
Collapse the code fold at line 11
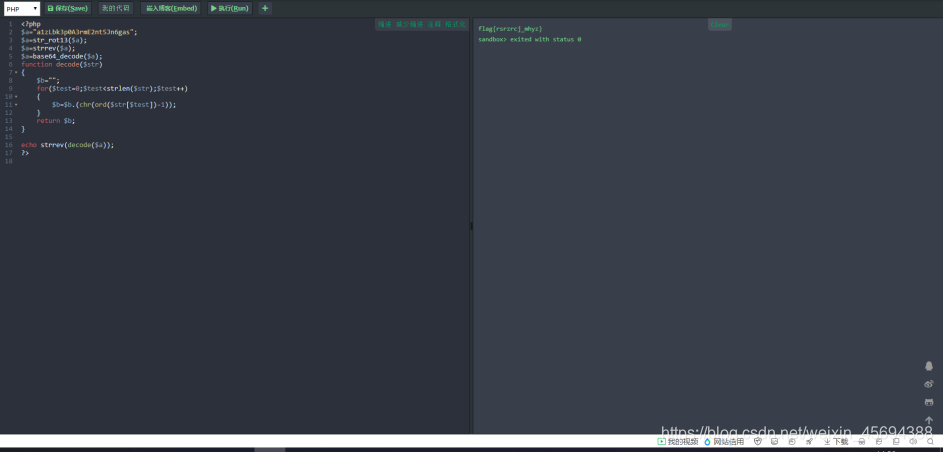coord(16,105)
